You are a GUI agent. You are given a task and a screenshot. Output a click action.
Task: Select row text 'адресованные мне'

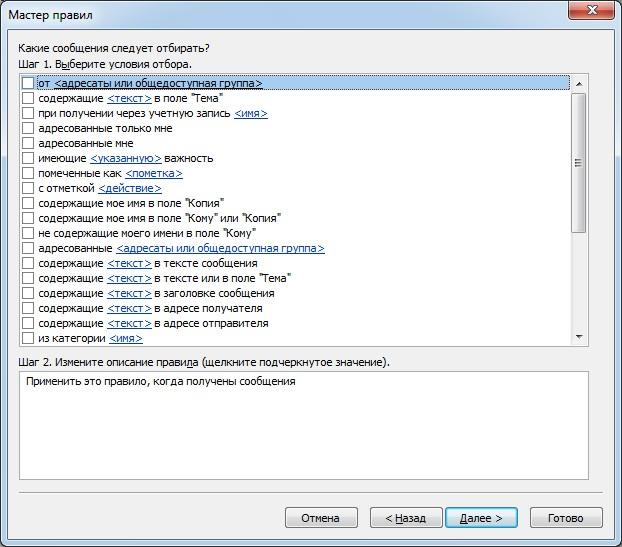[86, 143]
